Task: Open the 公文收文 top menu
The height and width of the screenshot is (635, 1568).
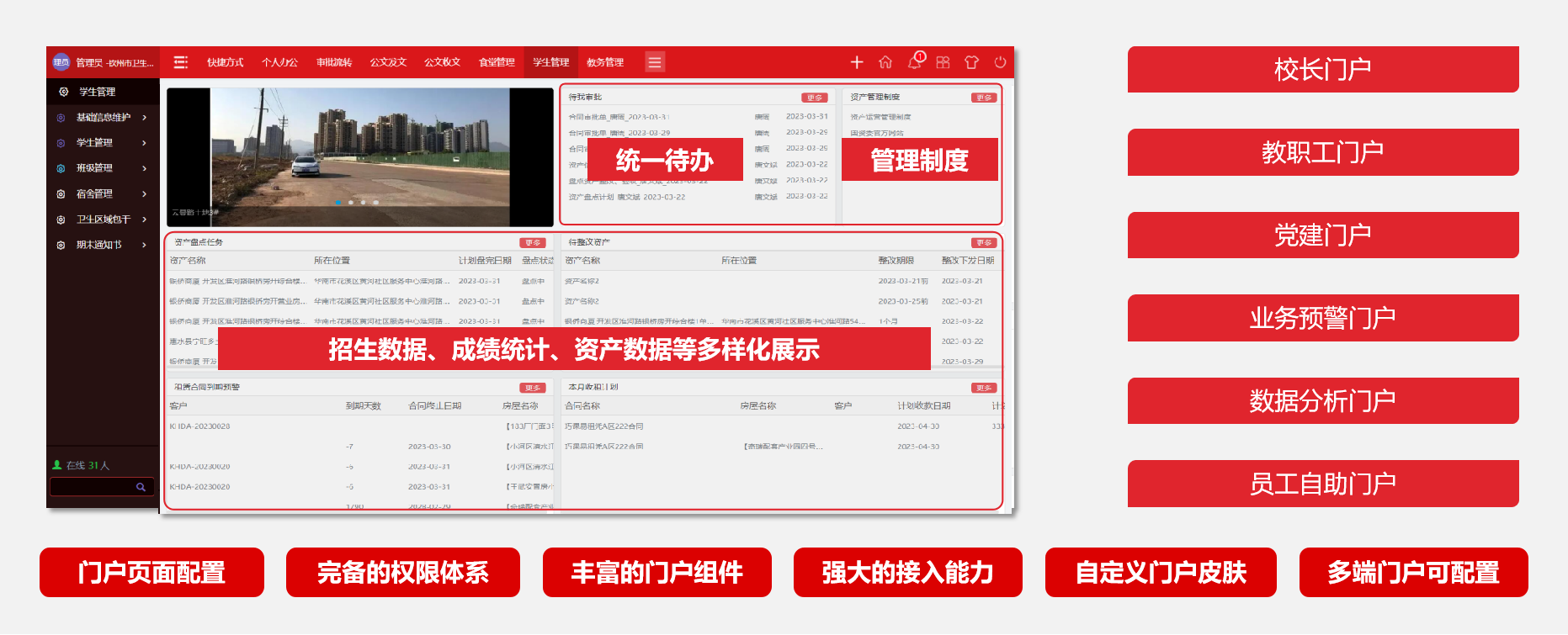Action: click(443, 62)
